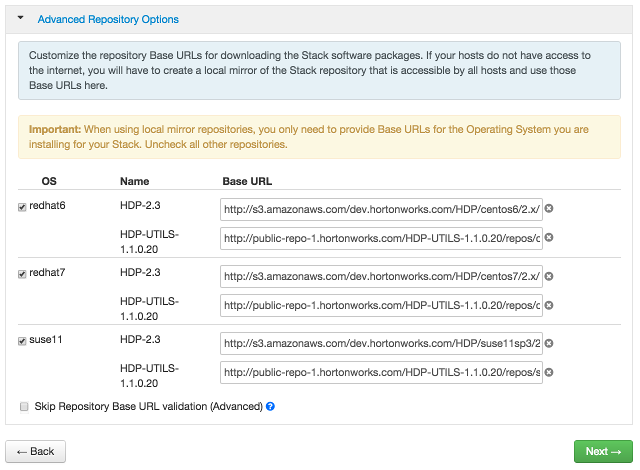Clear the redhat7 HDP-UTILS base URL
The width and height of the screenshot is (640, 470).
[549, 305]
